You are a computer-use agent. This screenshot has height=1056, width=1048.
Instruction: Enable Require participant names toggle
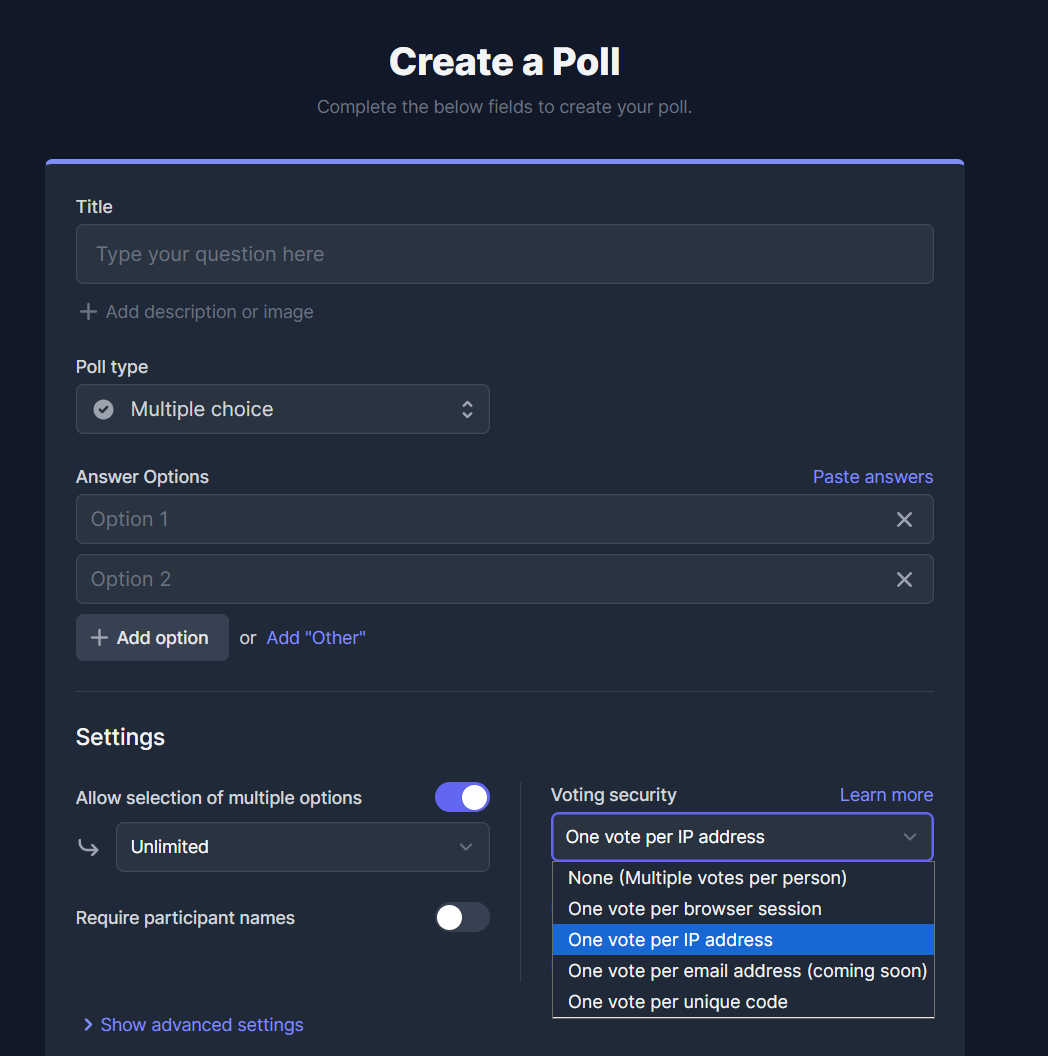coord(462,917)
